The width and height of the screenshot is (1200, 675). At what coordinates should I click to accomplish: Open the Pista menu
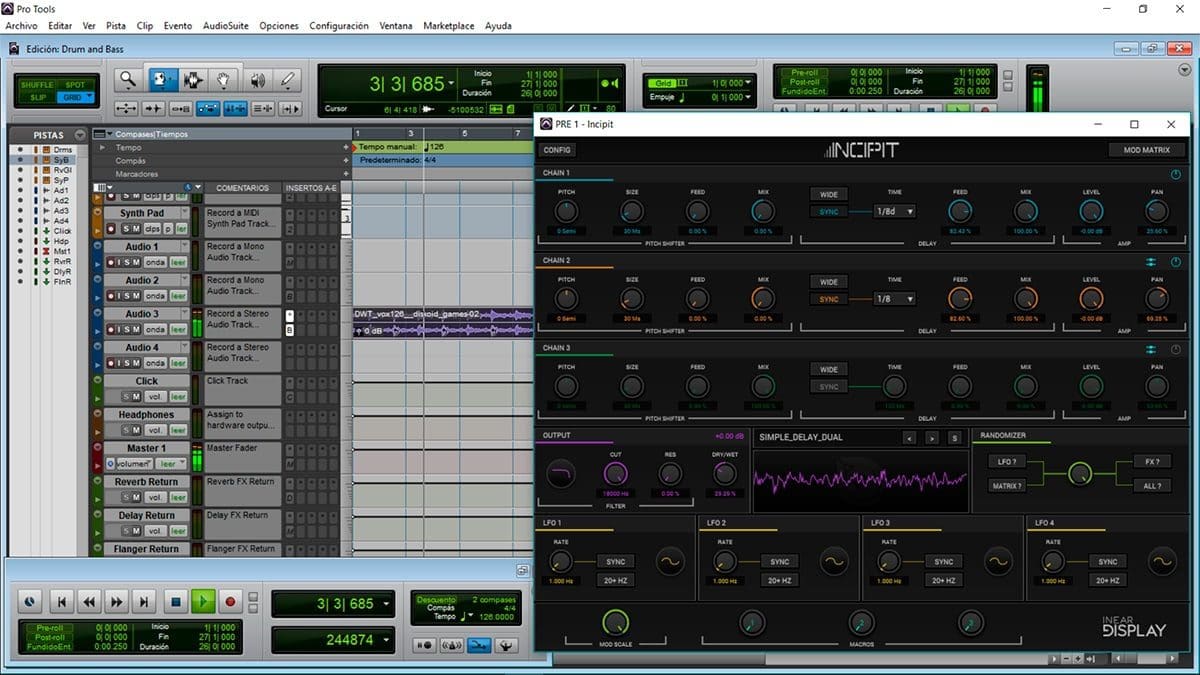[x=116, y=25]
